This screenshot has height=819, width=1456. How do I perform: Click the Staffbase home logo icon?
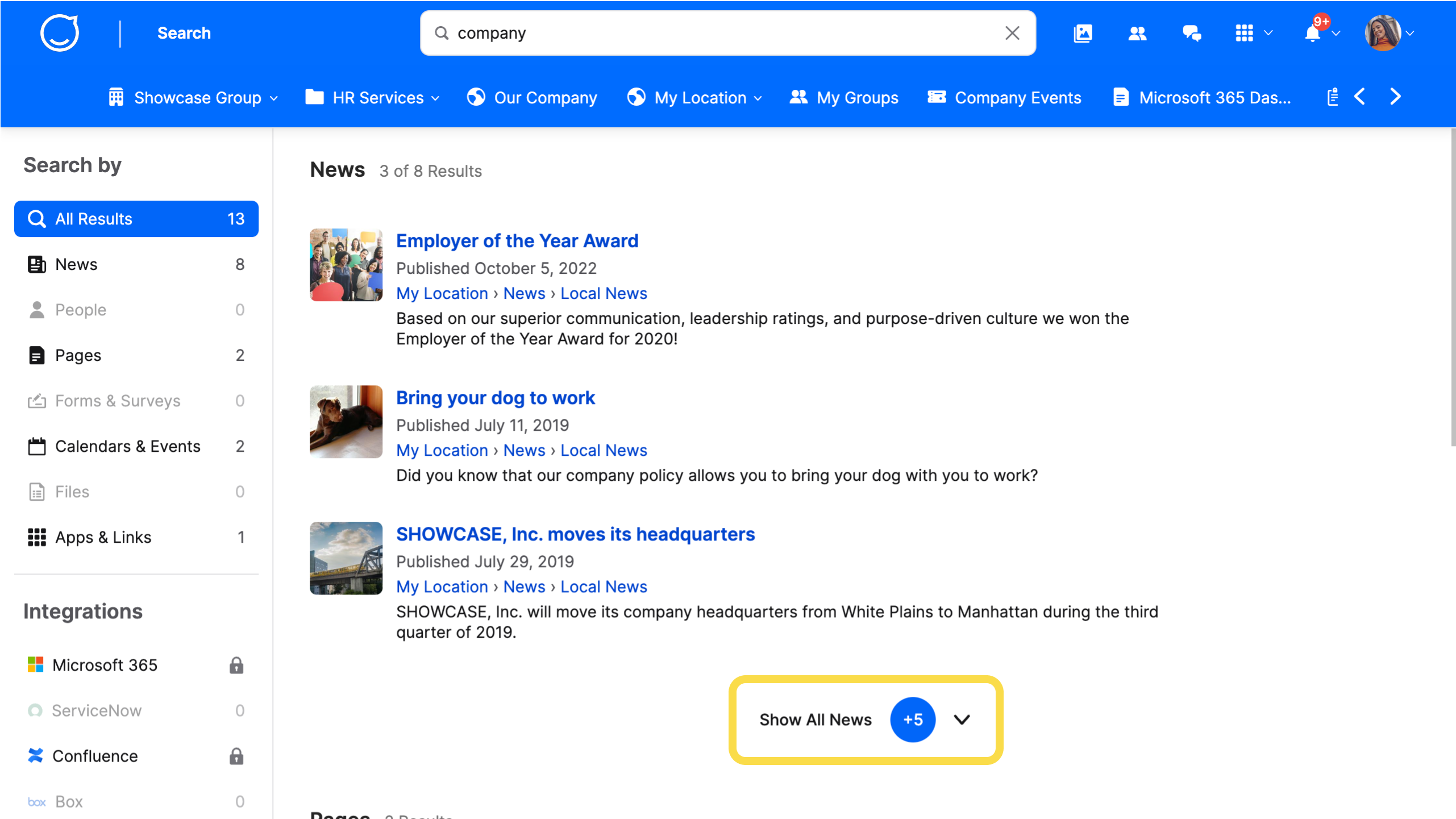click(x=60, y=33)
